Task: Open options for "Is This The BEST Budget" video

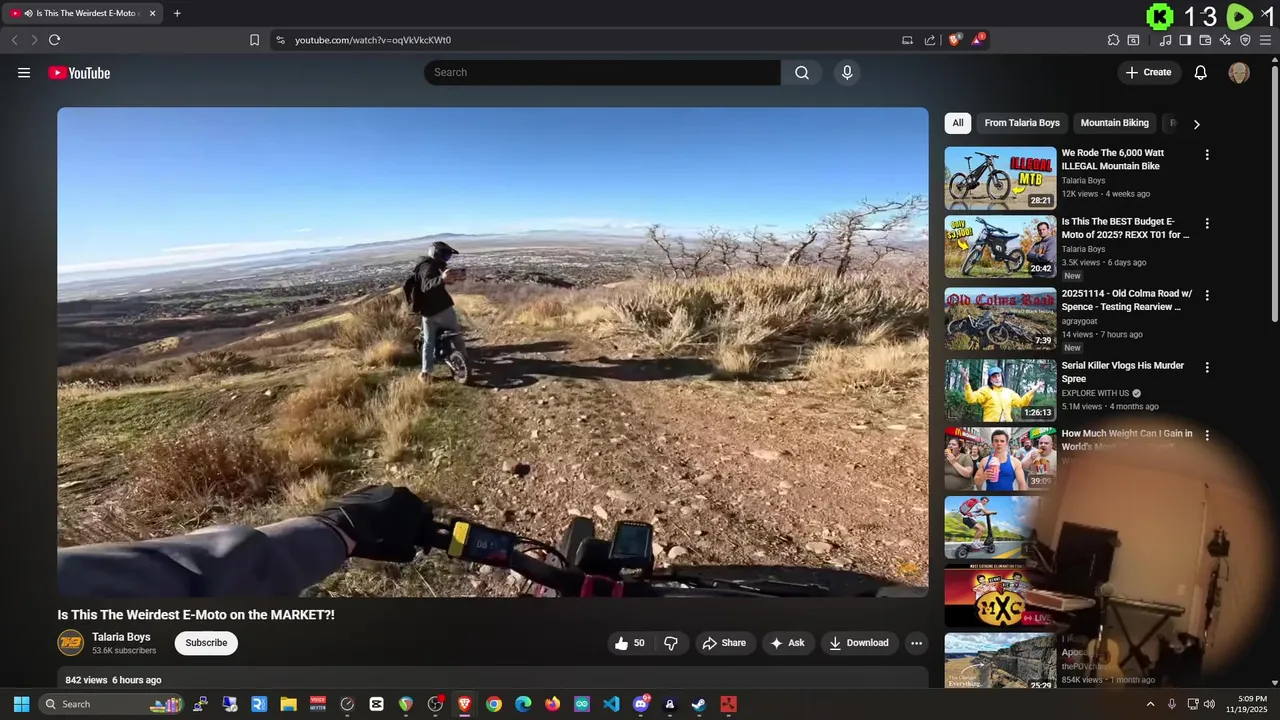Action: click(x=1207, y=224)
